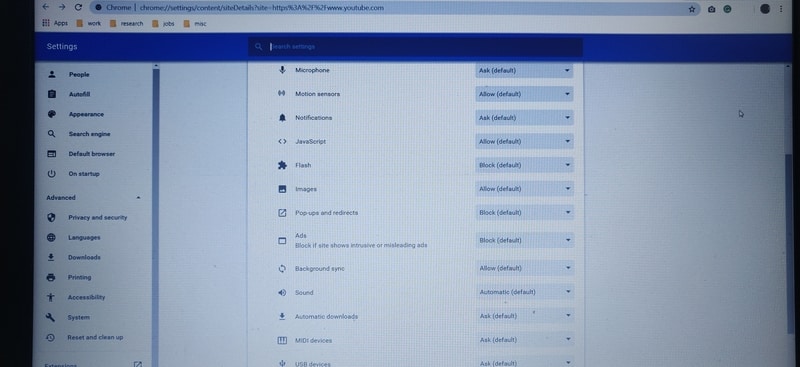Image resolution: width=800 pixels, height=367 pixels.
Task: Click the Ads permission icon
Action: (282, 240)
